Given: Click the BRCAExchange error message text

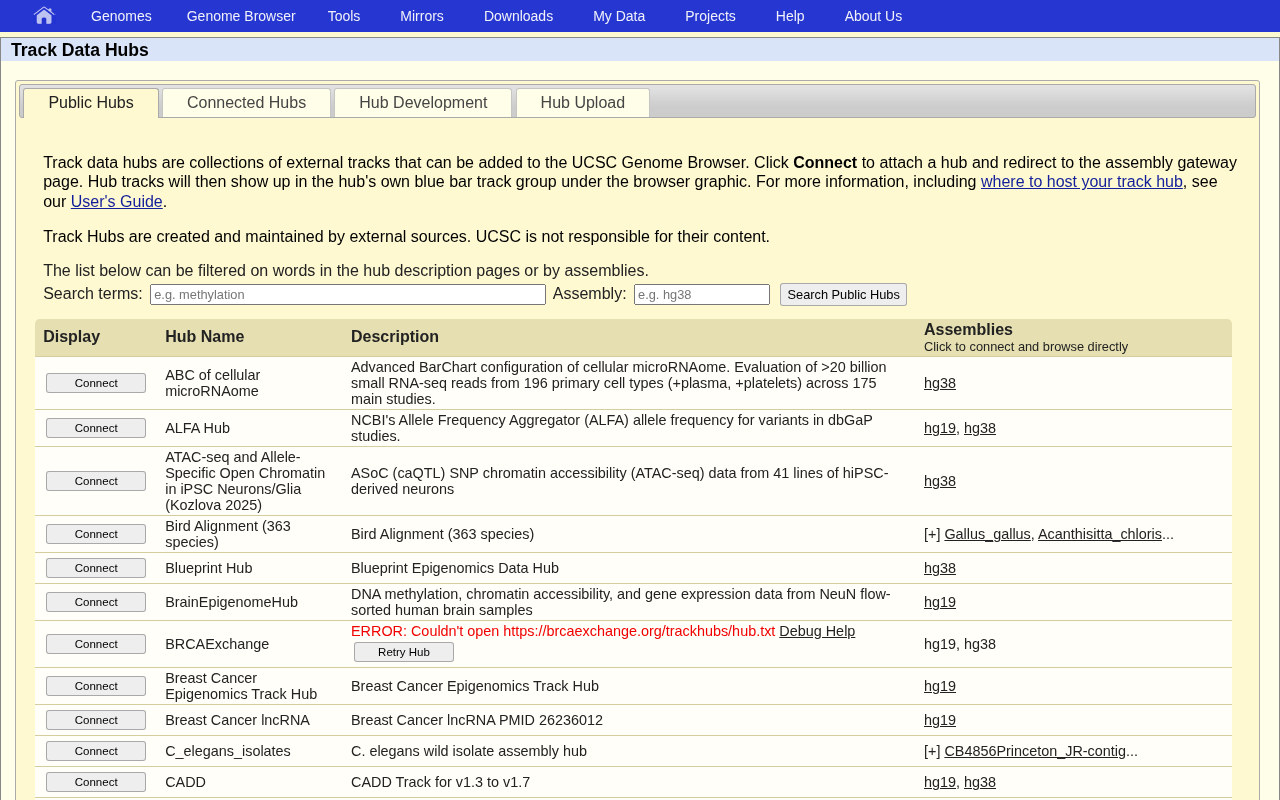Looking at the screenshot, I should tap(563, 631).
